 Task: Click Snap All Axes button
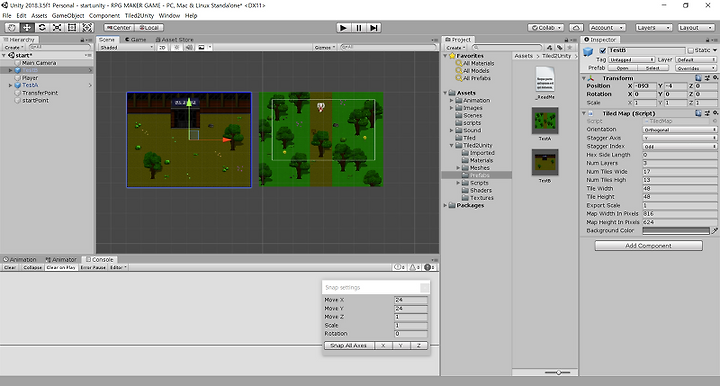point(349,346)
